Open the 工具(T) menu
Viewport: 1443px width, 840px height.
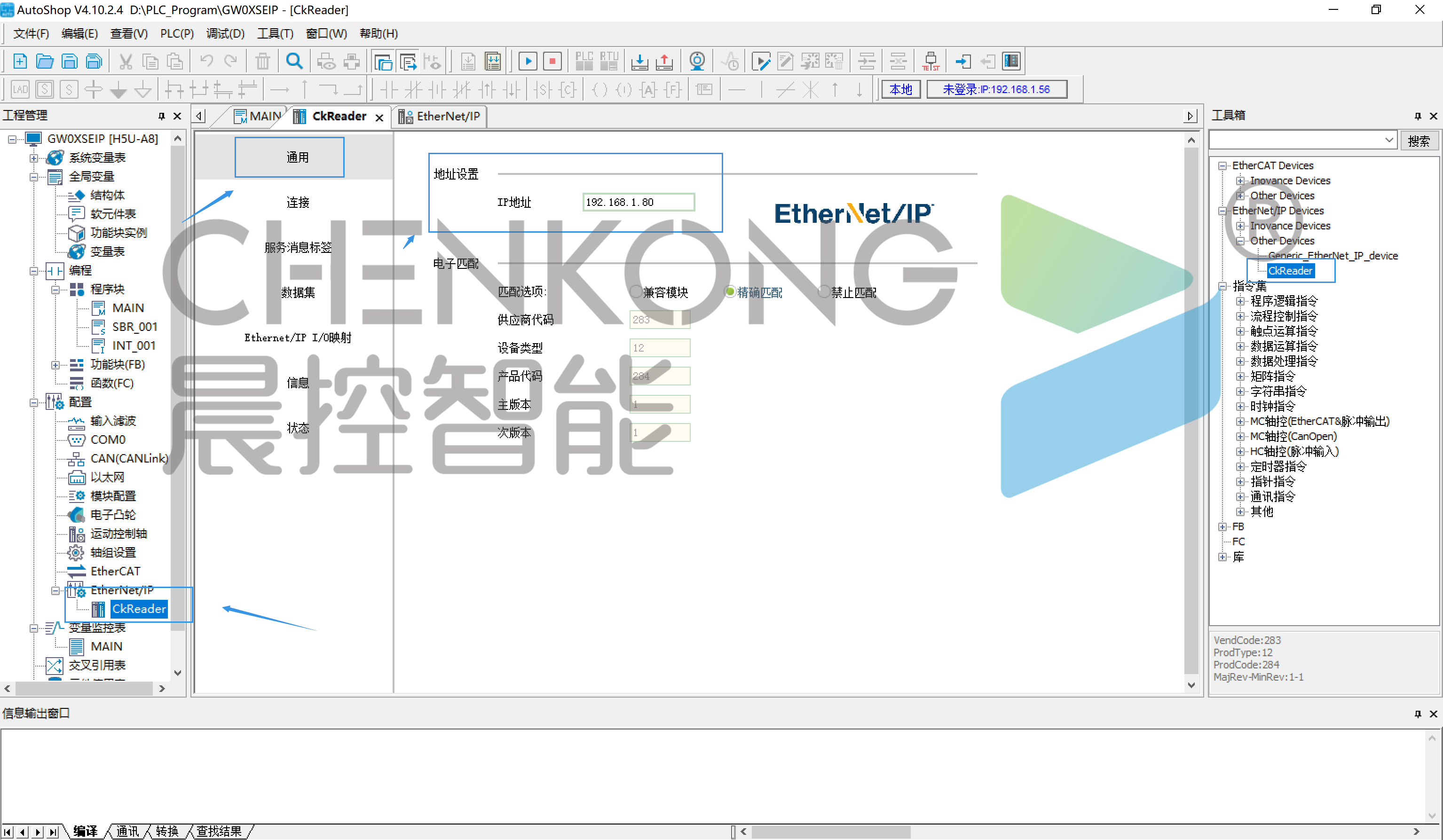tap(275, 34)
